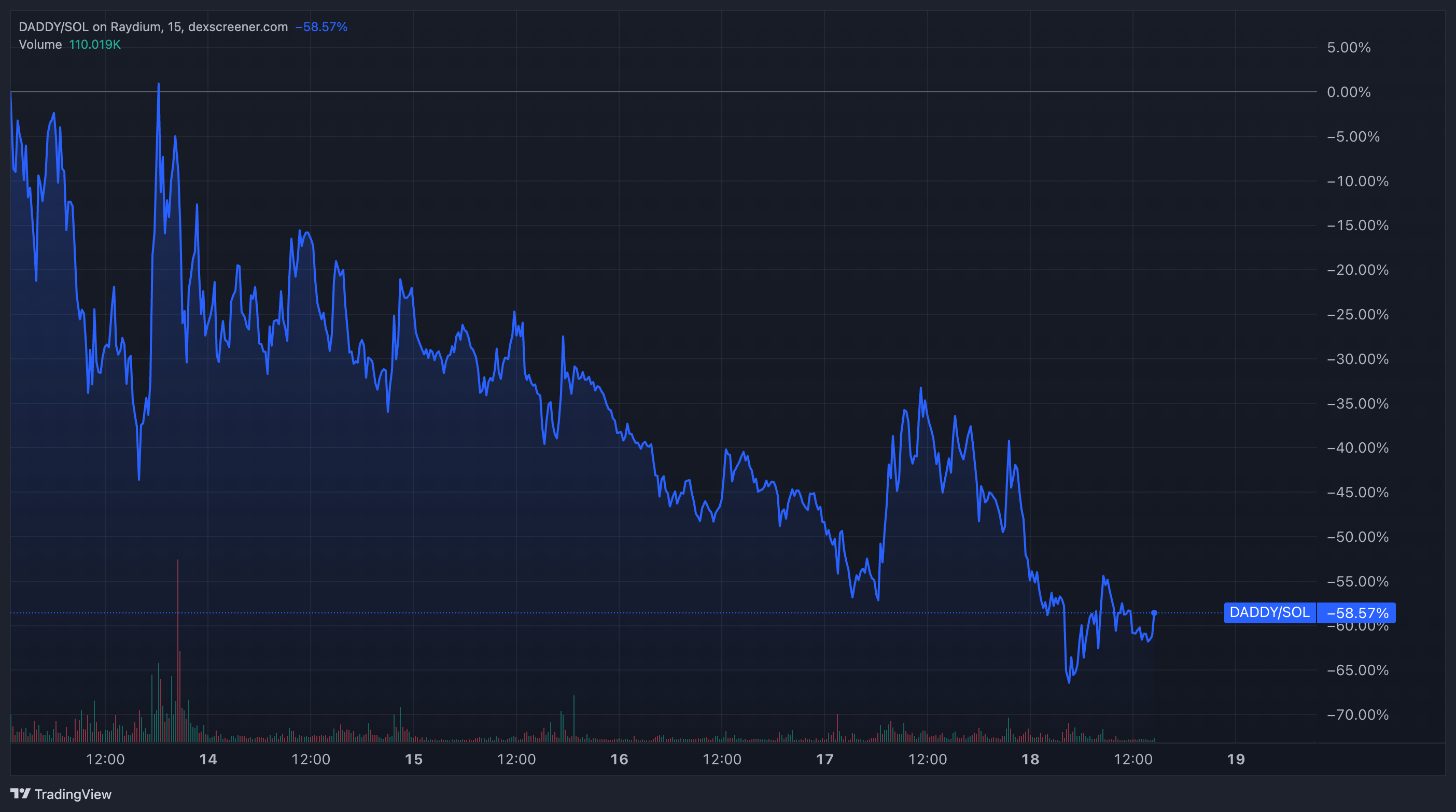Click the 0.00% label on percentage axis
Screen dimensions: 1456x812
[1348, 92]
